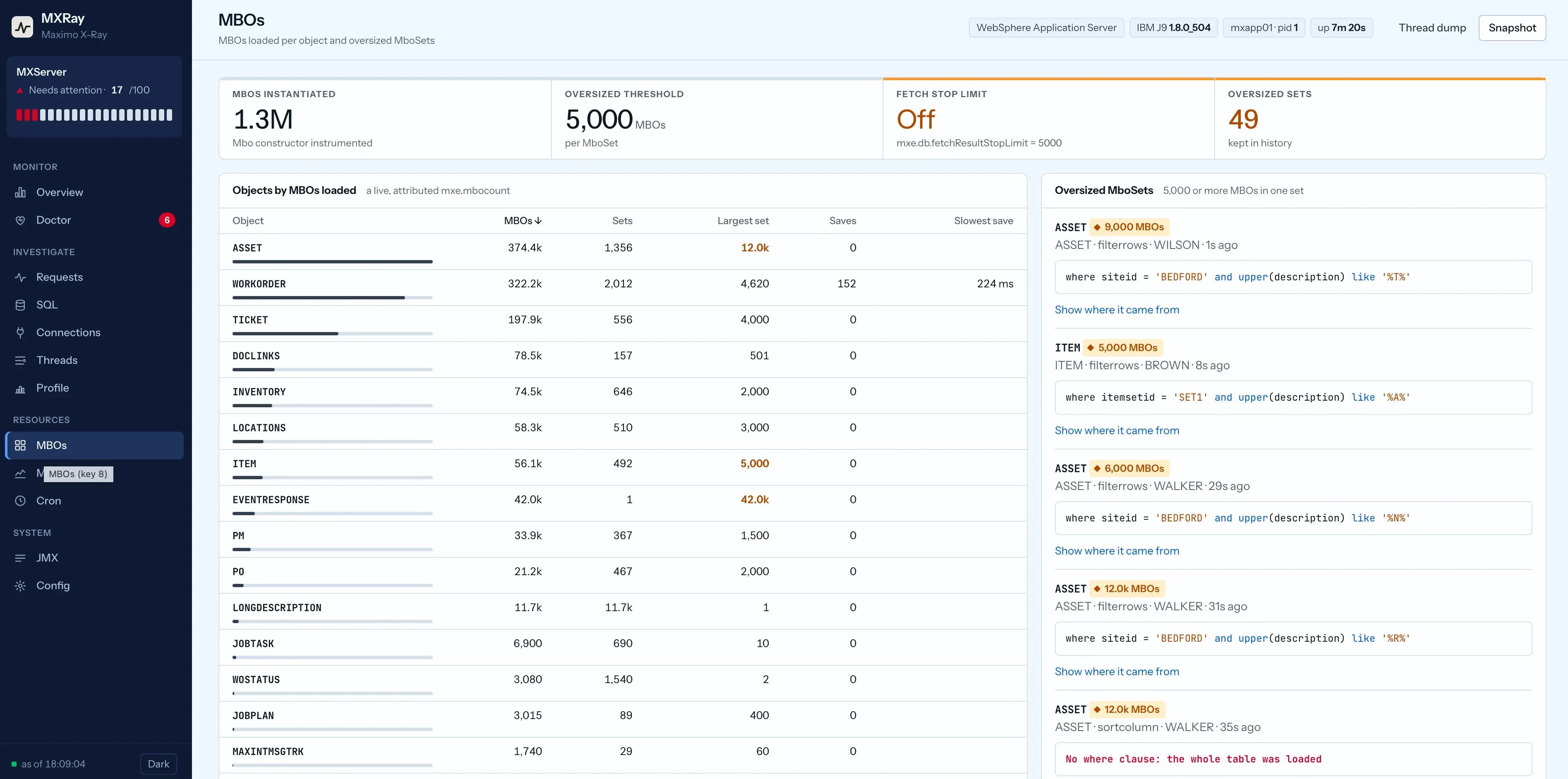Sort by the Largest set column header
The image size is (1568, 779).
tap(743, 221)
